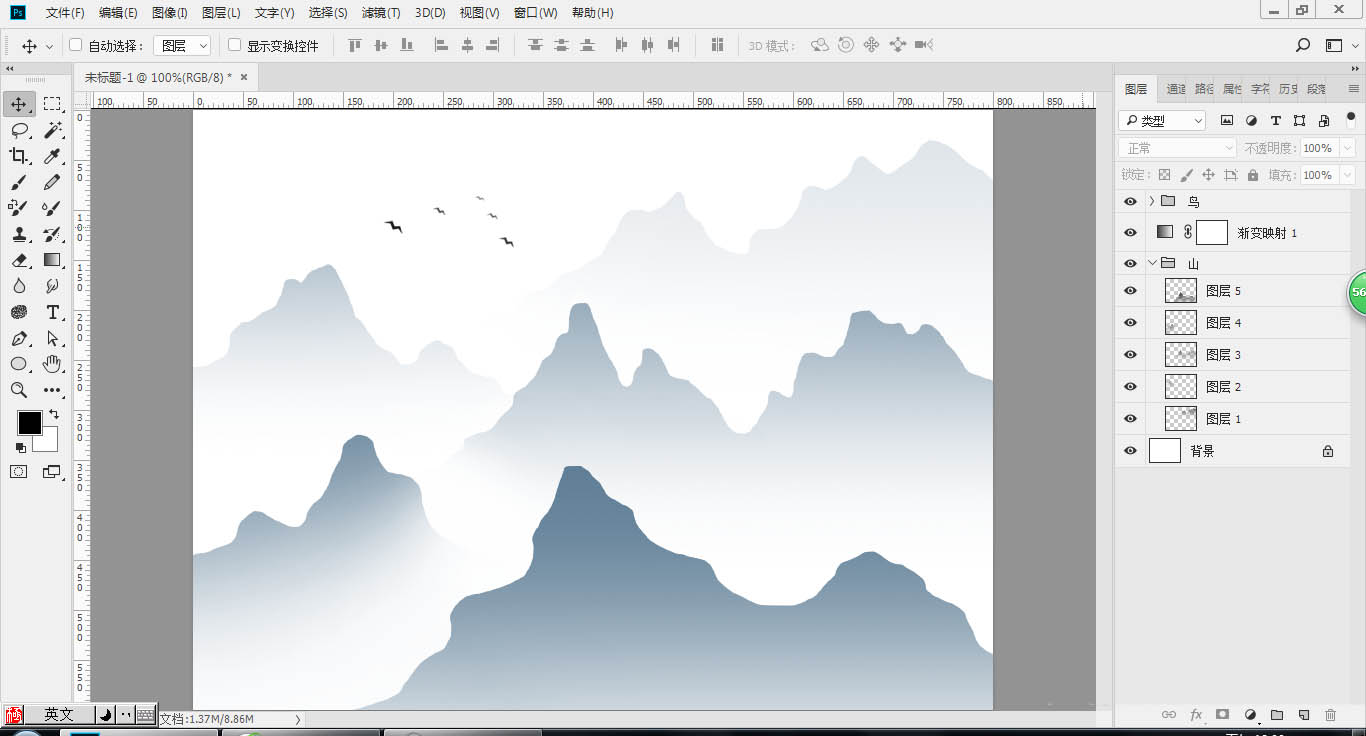Viewport: 1366px width, 736px height.
Task: Create a new layer group
Action: [1277, 715]
